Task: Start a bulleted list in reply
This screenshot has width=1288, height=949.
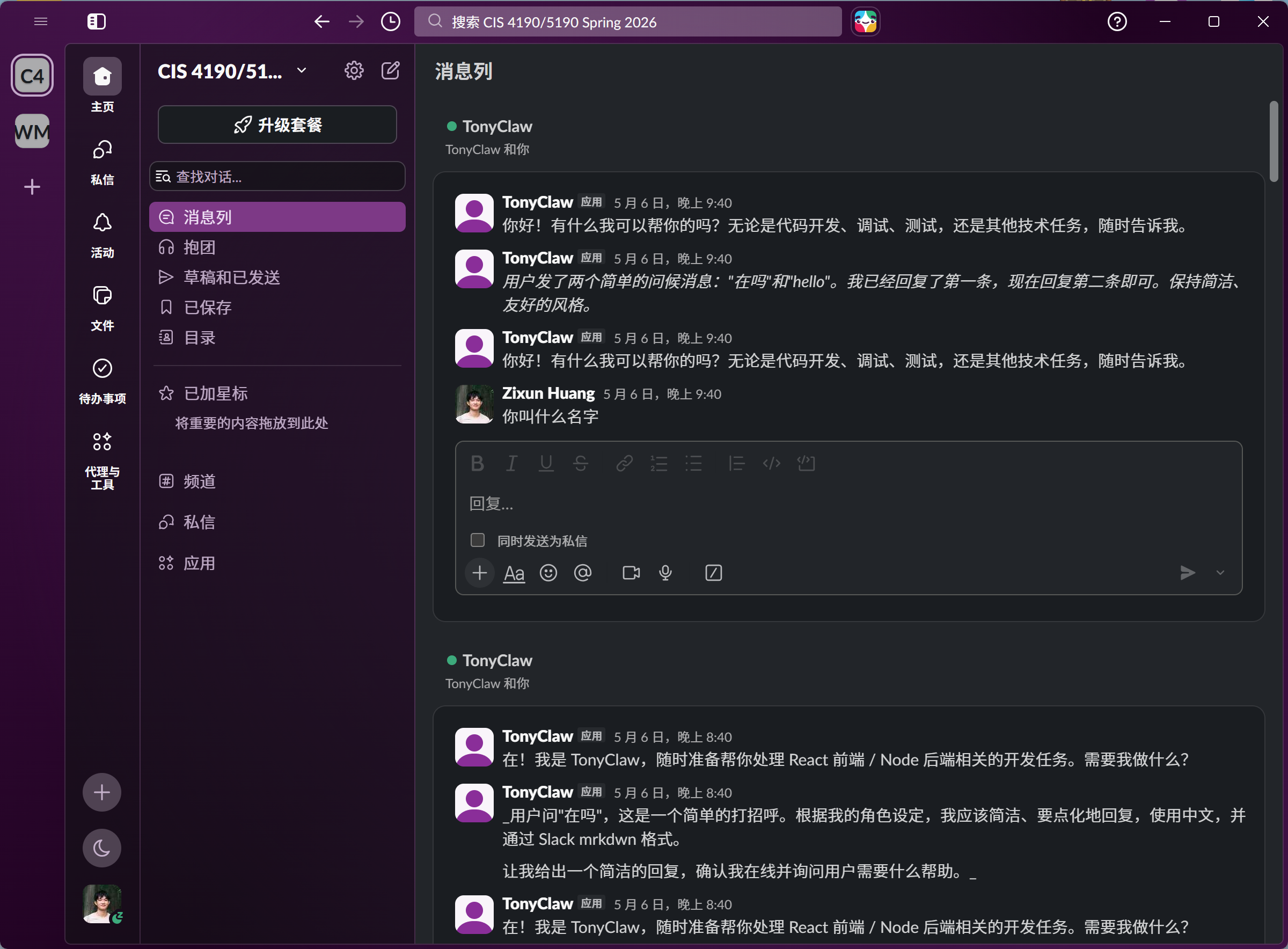Action: coord(693,463)
